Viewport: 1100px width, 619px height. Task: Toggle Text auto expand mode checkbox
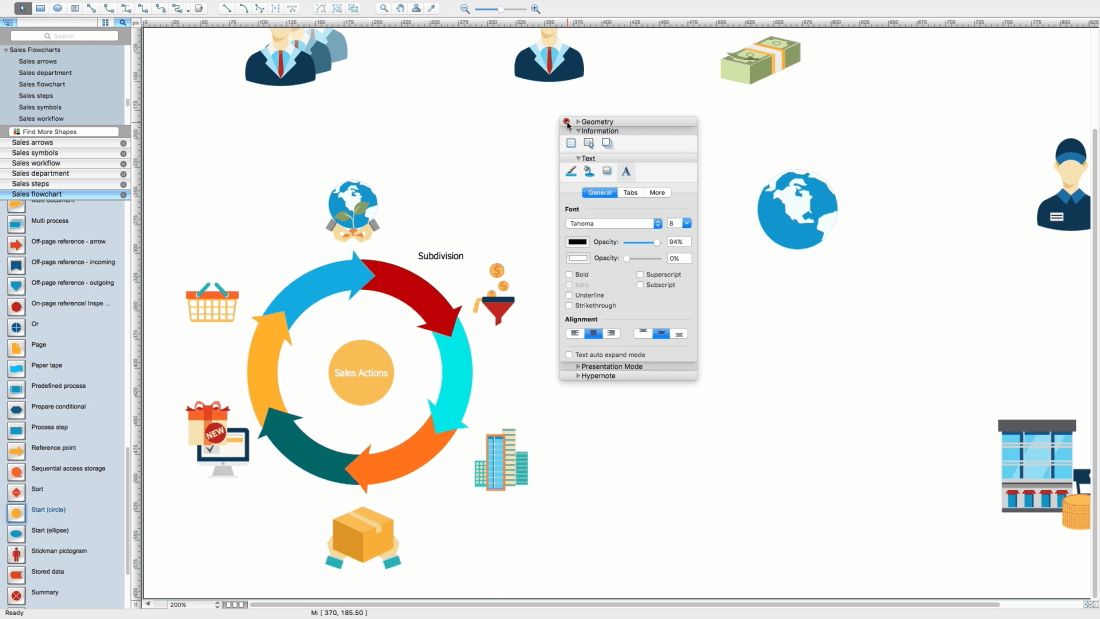pyautogui.click(x=569, y=354)
